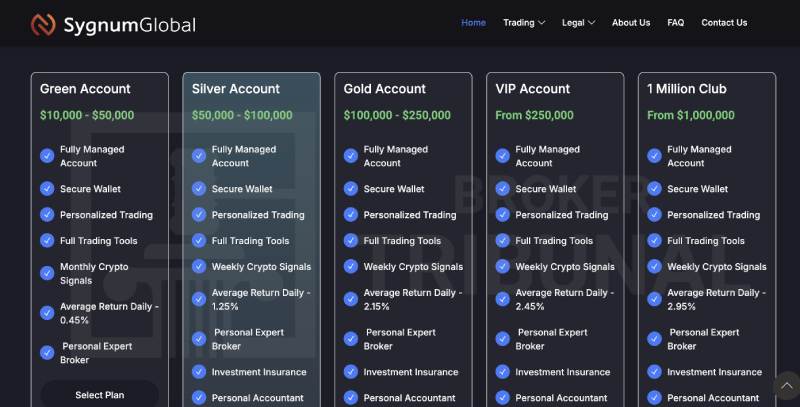Screen dimensions: 800x407
Task: Click Gold Account Secure Wallet check icon
Action: 351,189
